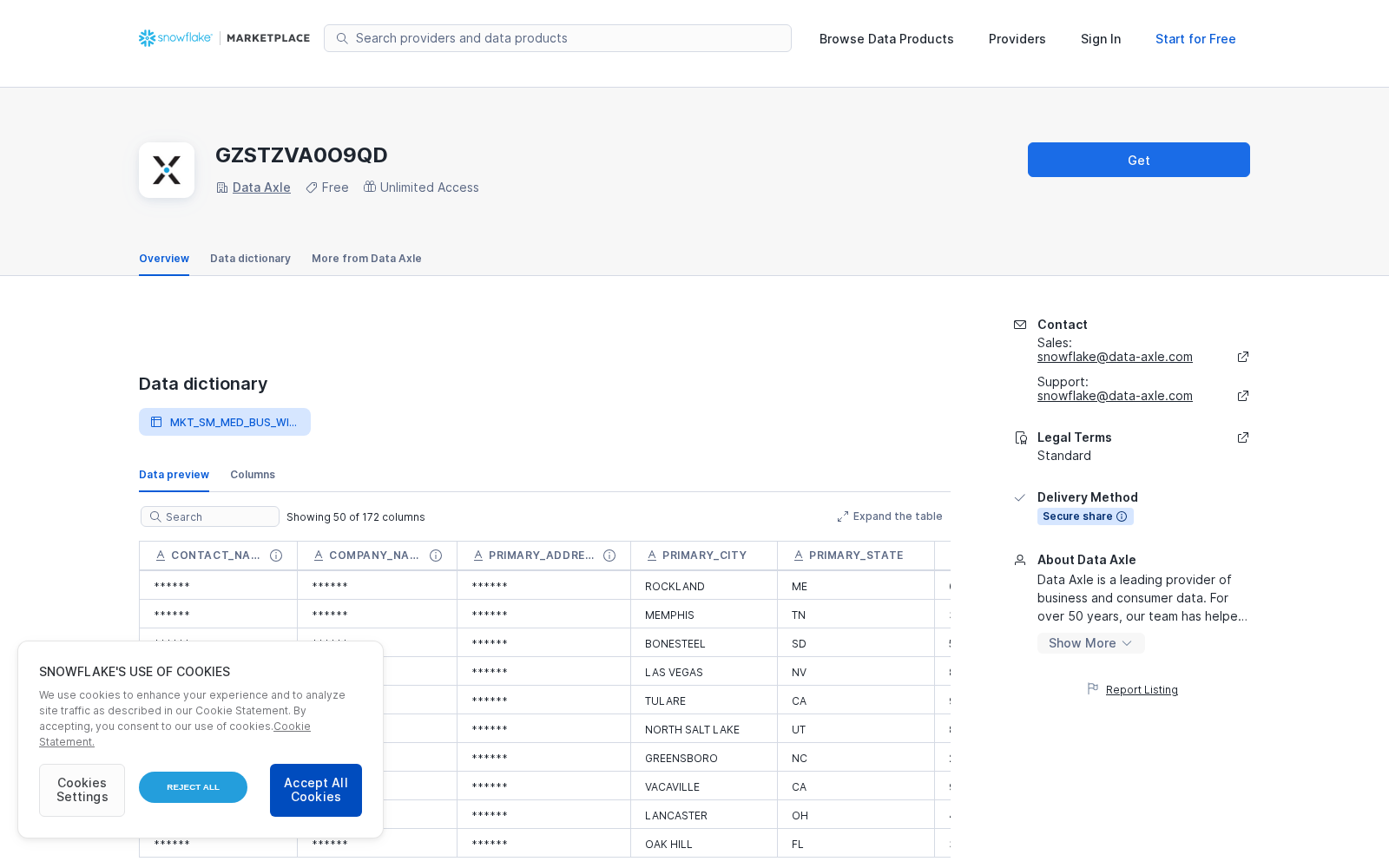Click info icon on Secure share badge
Screen dimensions: 1389x868
pyautogui.click(x=1122, y=516)
